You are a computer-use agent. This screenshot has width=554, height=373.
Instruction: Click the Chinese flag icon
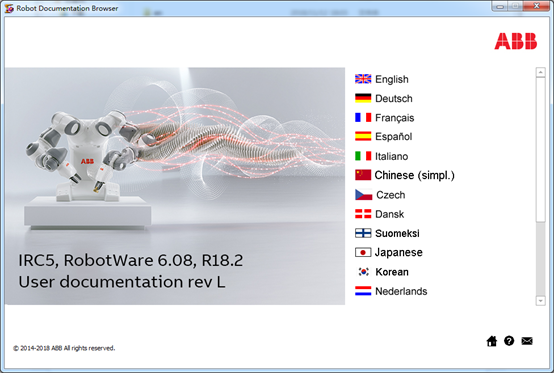(x=363, y=175)
